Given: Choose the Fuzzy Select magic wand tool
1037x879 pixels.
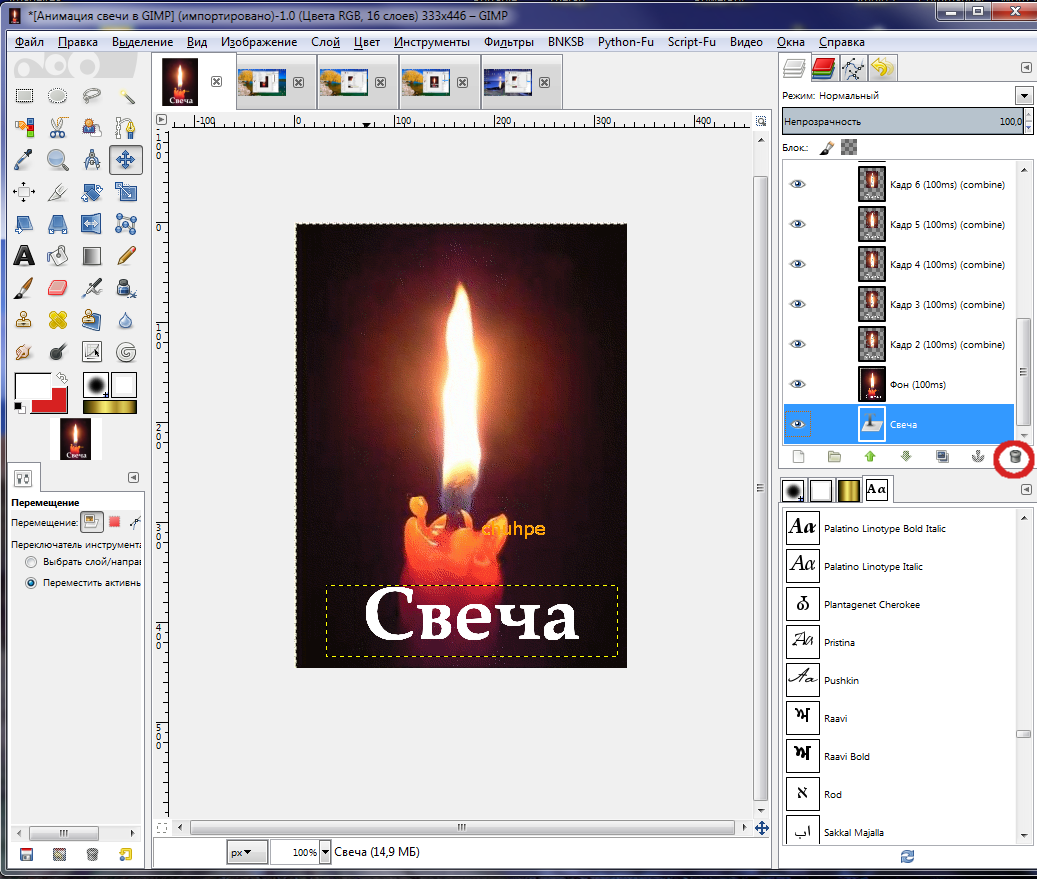Looking at the screenshot, I should pos(126,96).
